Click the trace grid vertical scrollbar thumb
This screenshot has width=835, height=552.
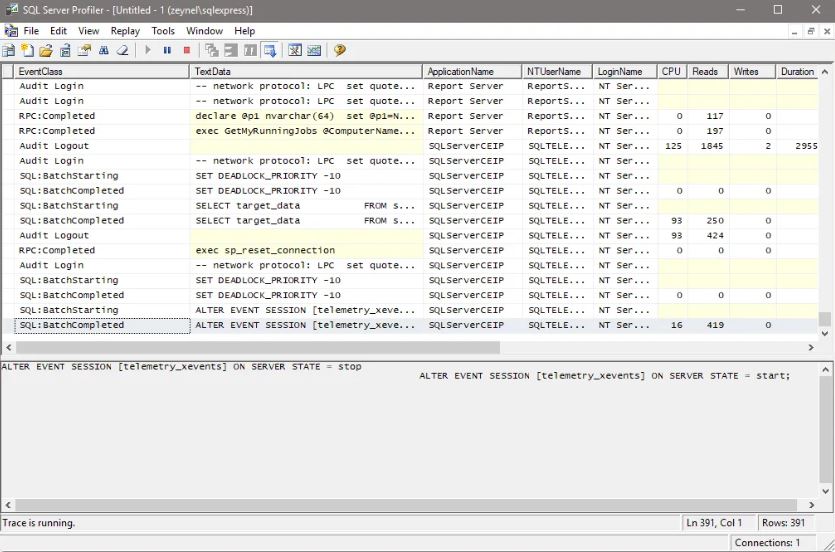825,318
